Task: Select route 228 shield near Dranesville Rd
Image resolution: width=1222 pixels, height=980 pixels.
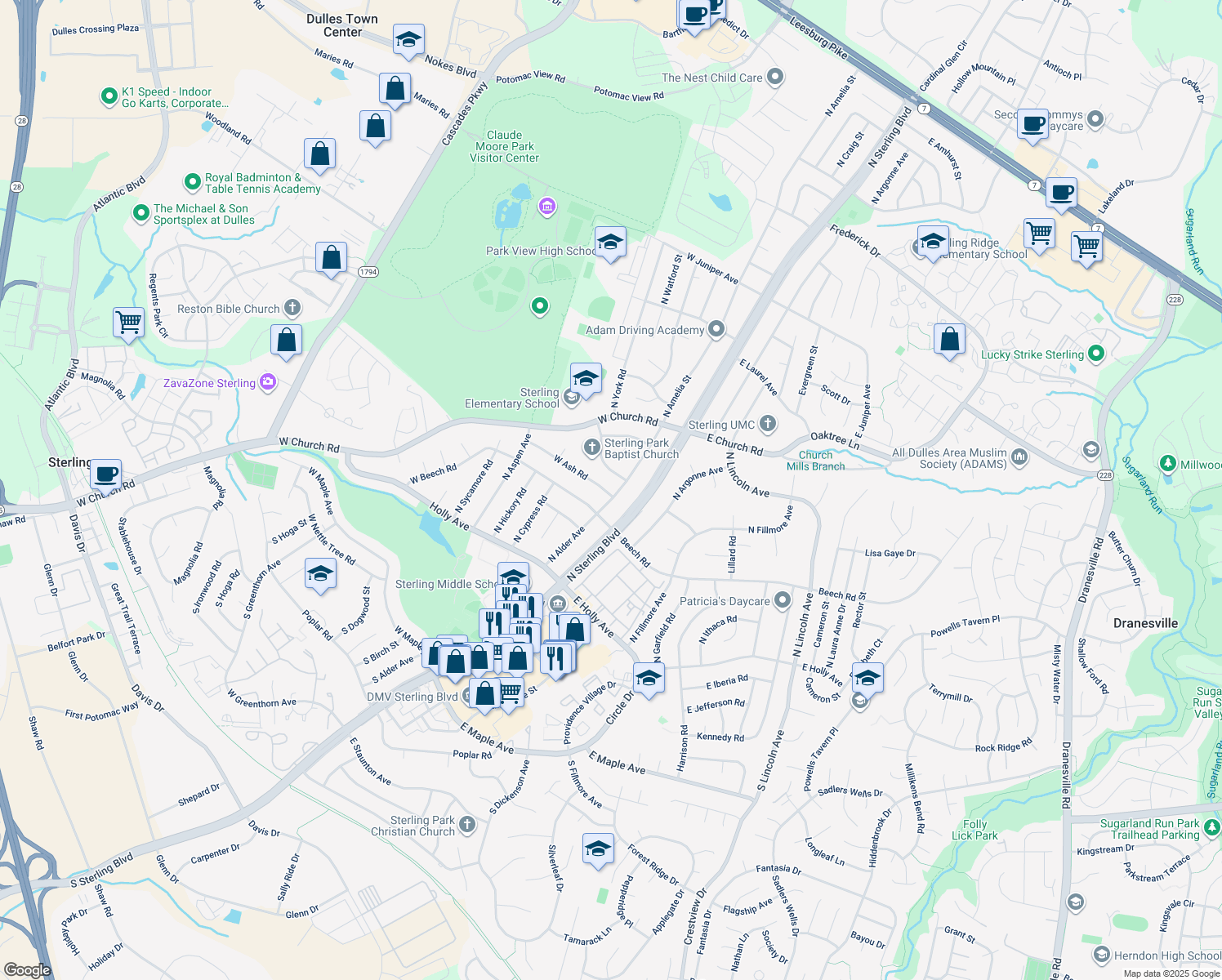Action: (x=1104, y=475)
